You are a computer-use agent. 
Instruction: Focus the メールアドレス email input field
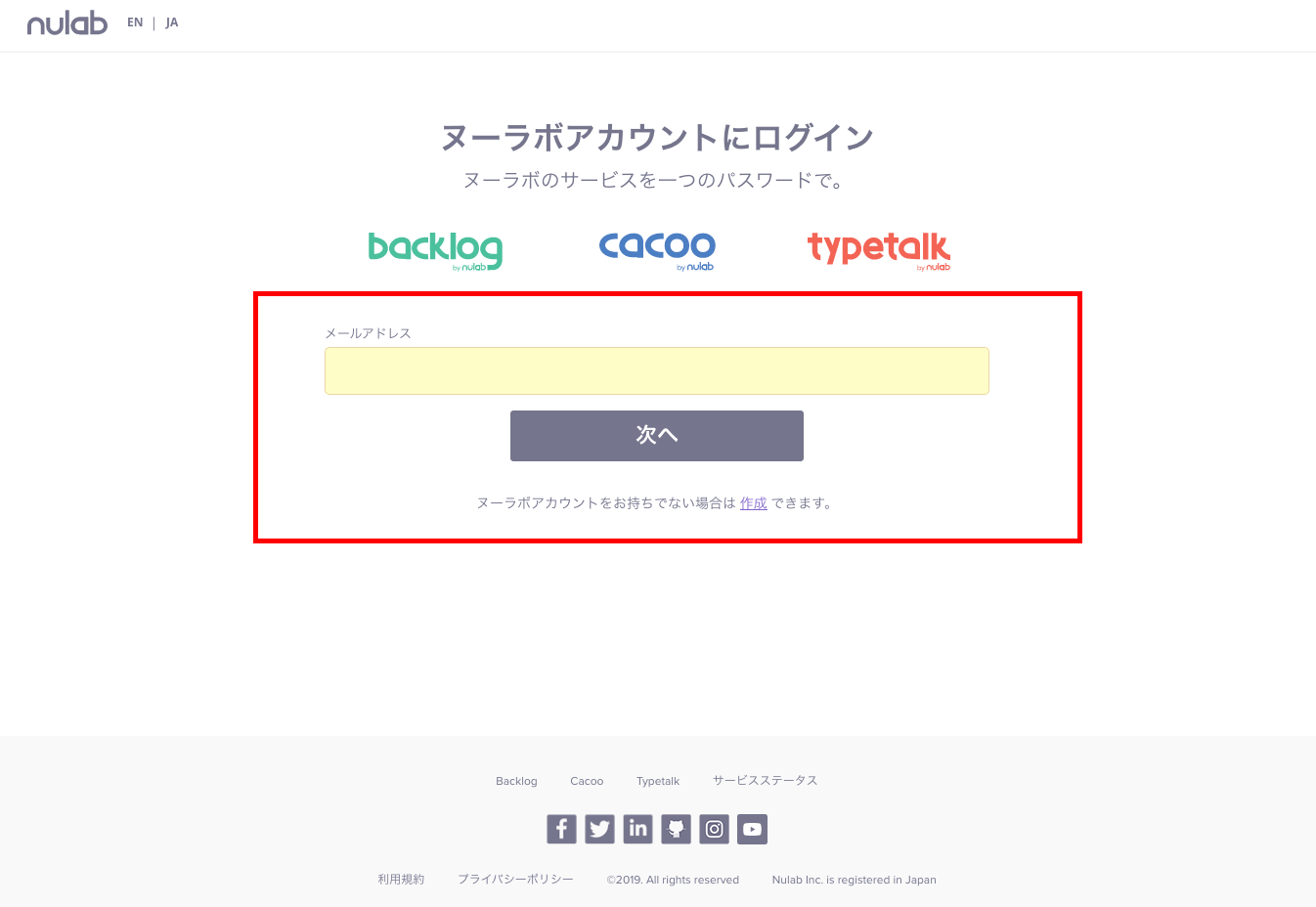[x=657, y=371]
